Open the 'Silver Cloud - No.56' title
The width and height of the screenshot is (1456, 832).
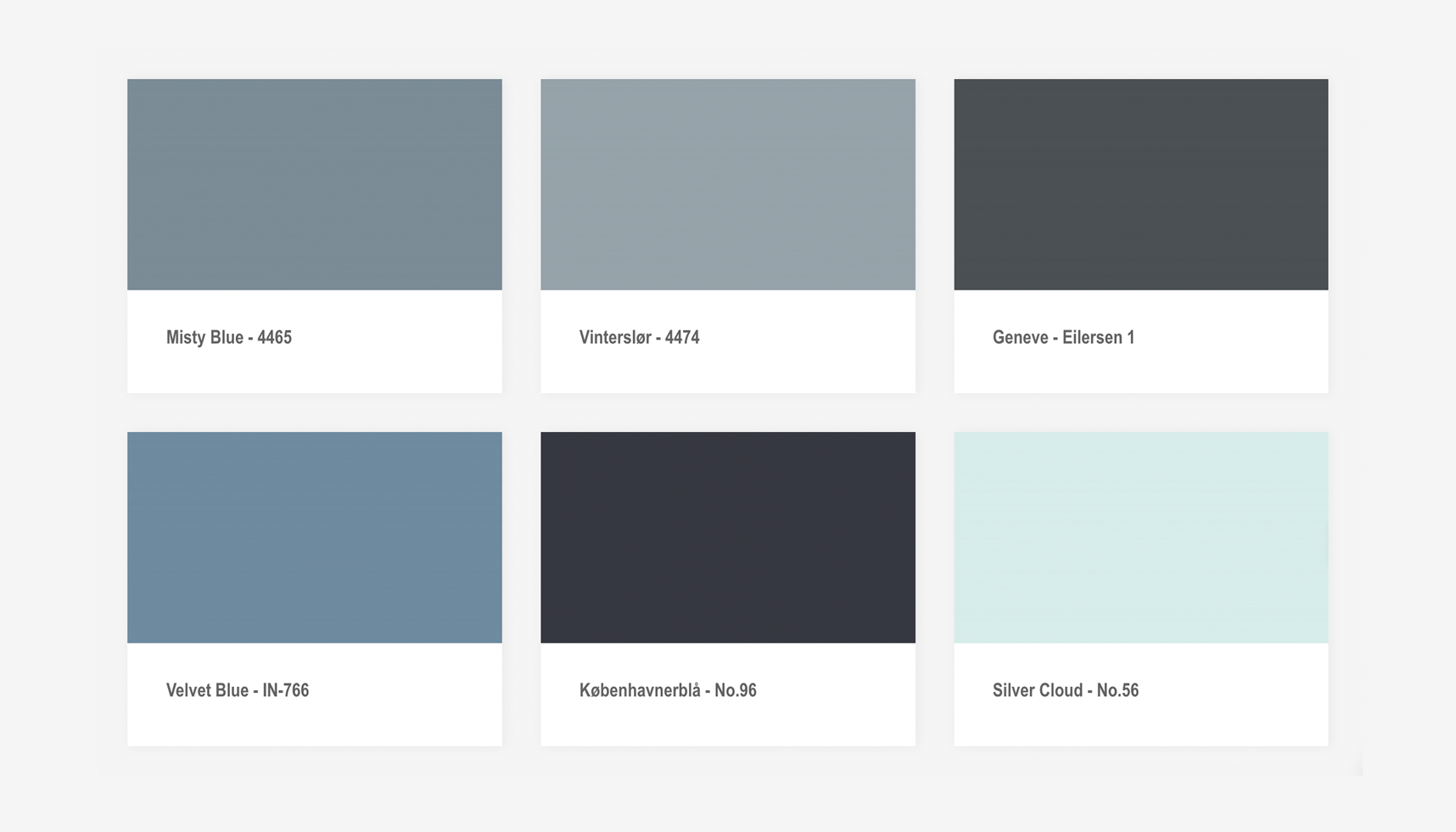coord(1065,690)
